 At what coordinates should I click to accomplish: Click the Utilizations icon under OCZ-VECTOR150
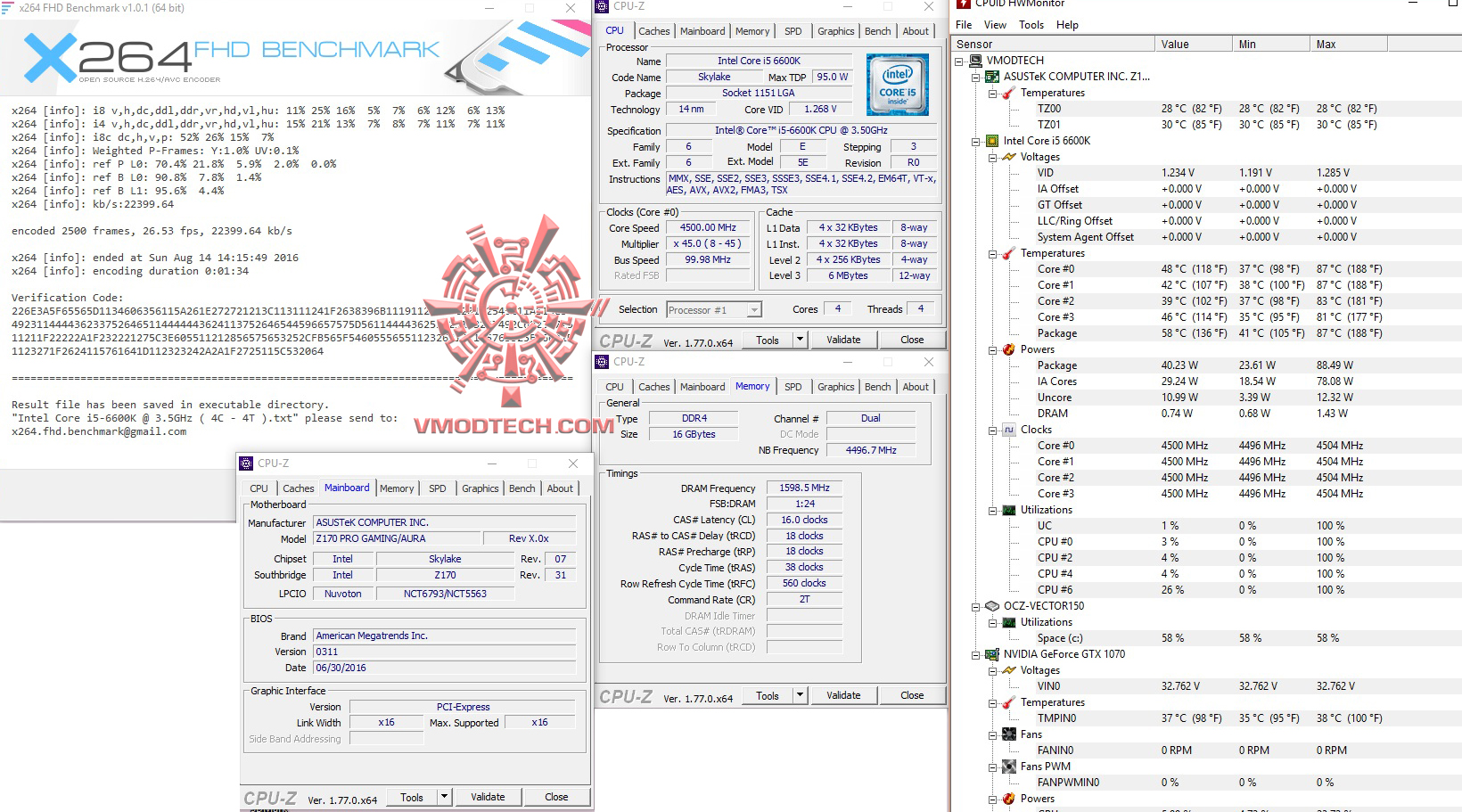pyautogui.click(x=1007, y=621)
